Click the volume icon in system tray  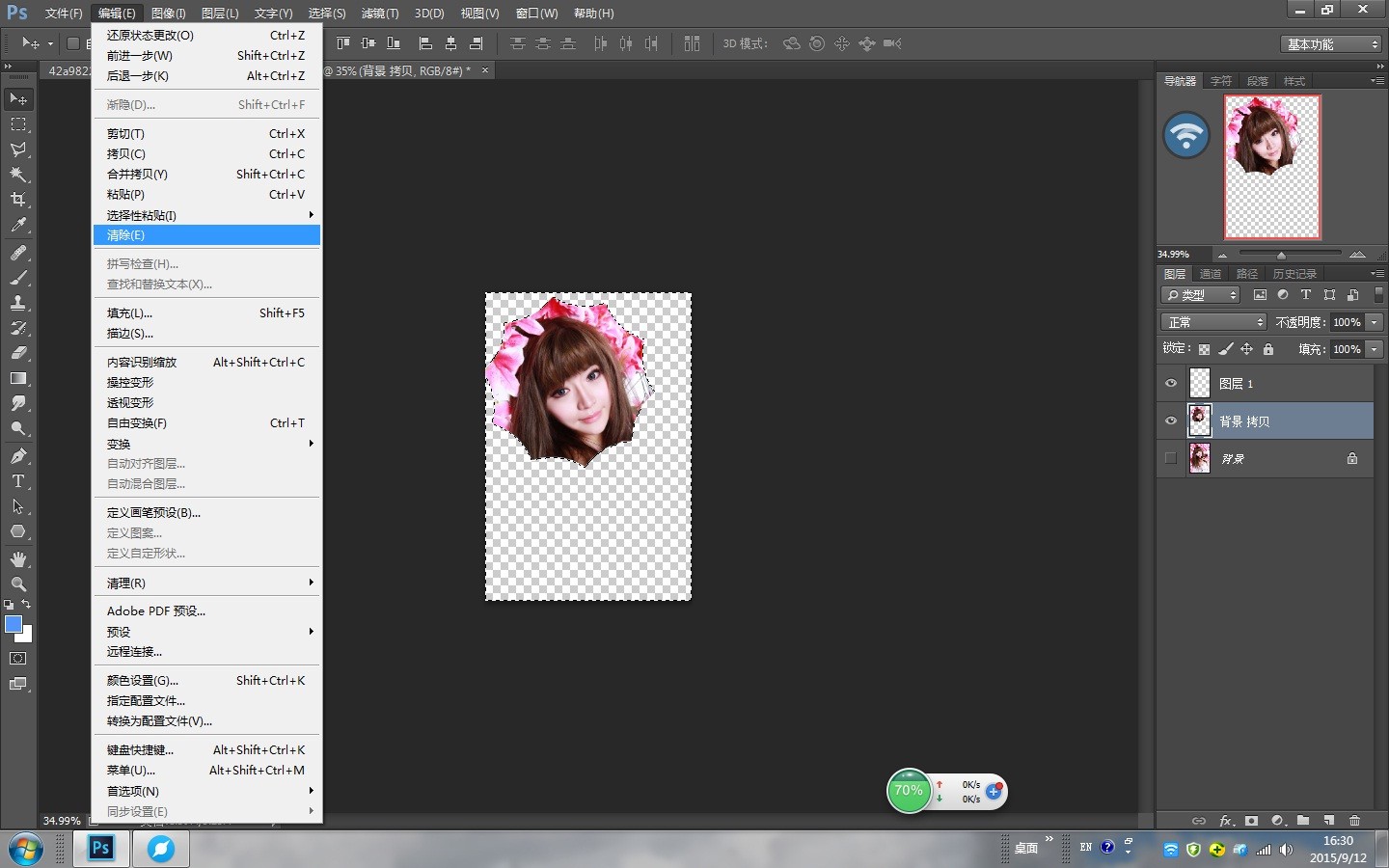[1286, 850]
